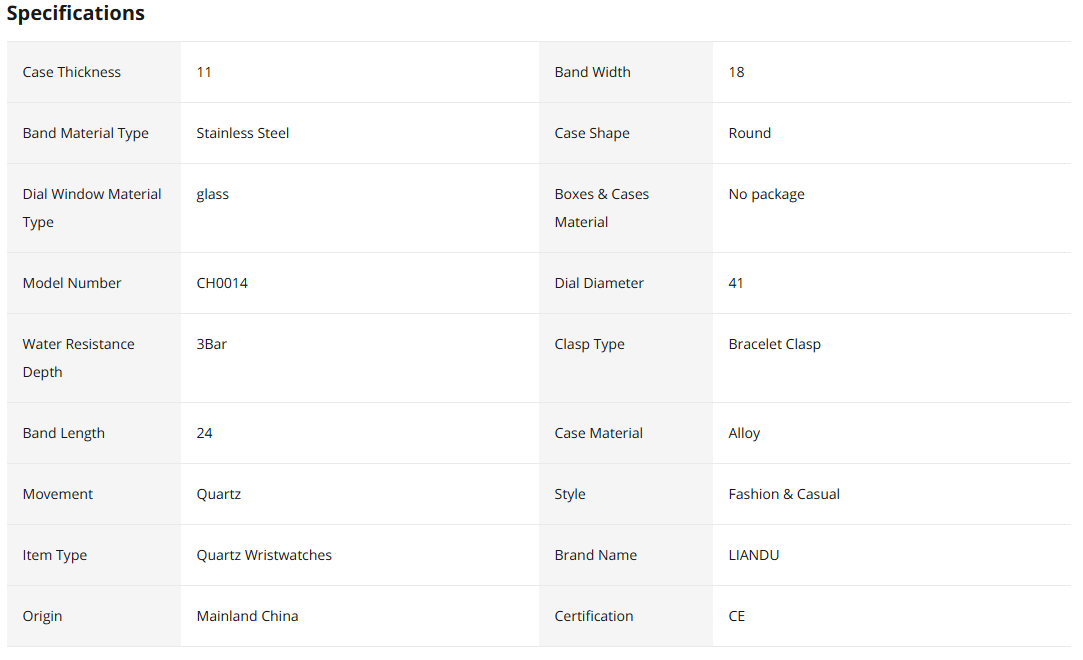Select the CE certification value
This screenshot has width=1083, height=660.
736,616
